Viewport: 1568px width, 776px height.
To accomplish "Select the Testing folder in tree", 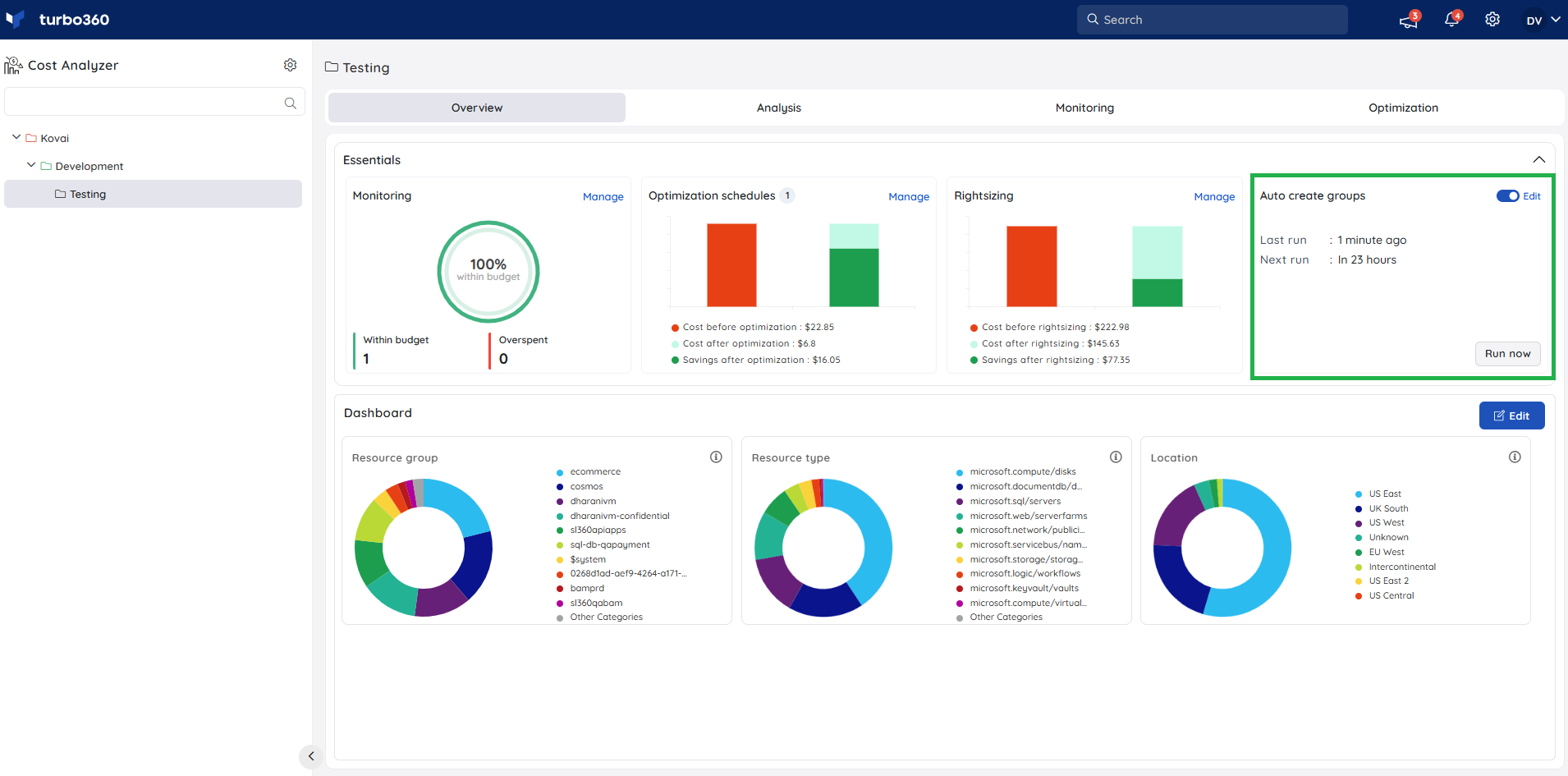I will tap(153, 194).
